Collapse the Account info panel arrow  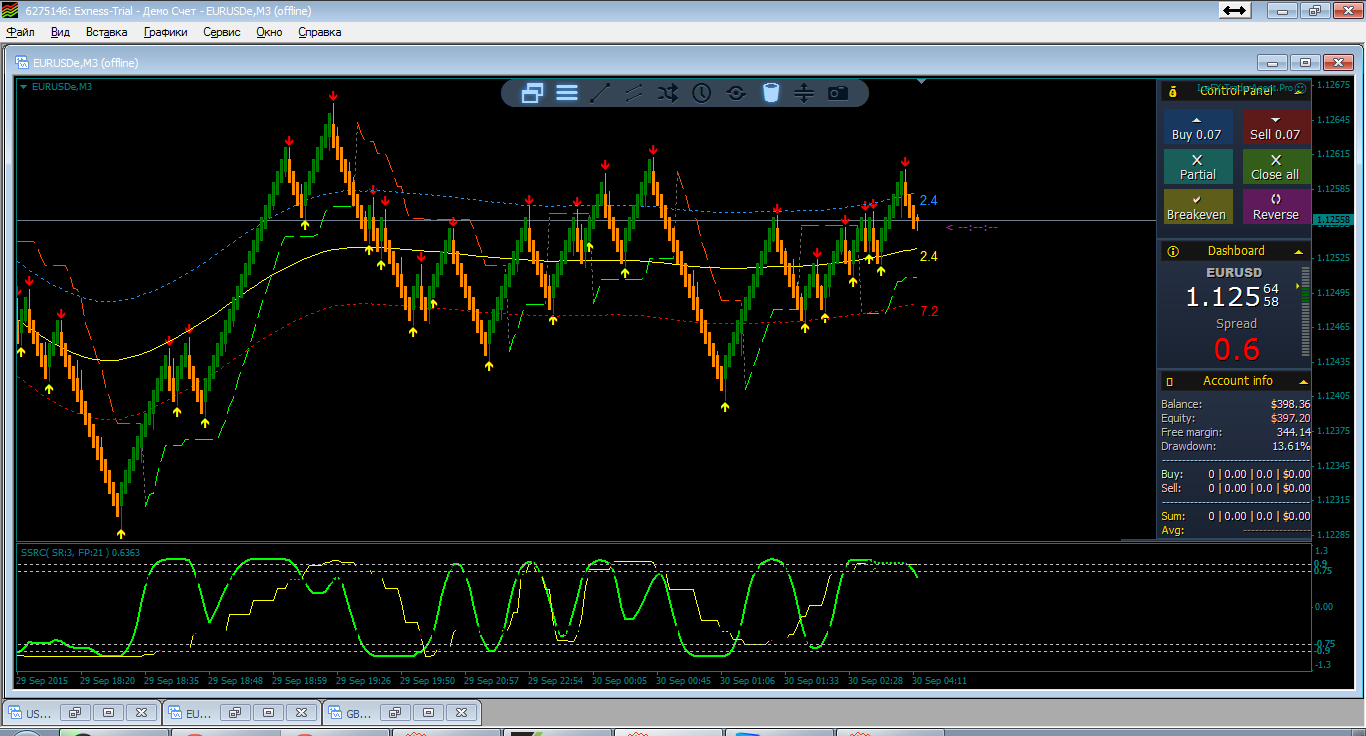[1303, 381]
